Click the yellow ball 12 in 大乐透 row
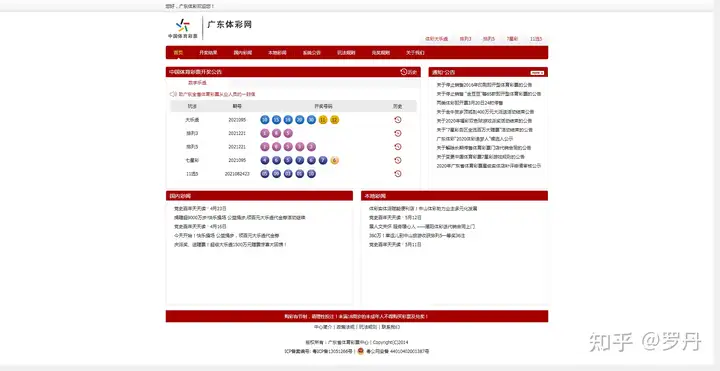The width and height of the screenshot is (720, 371). pos(335,120)
